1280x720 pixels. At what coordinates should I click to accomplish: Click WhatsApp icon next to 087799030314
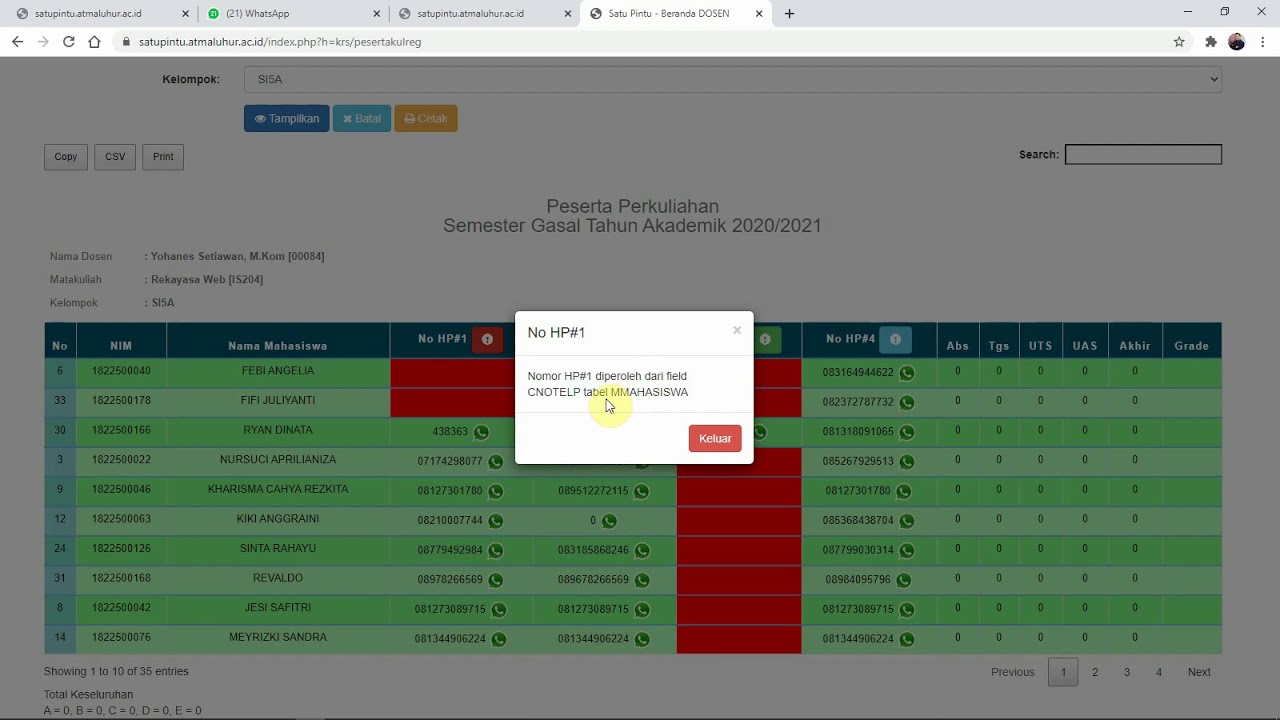tap(906, 551)
